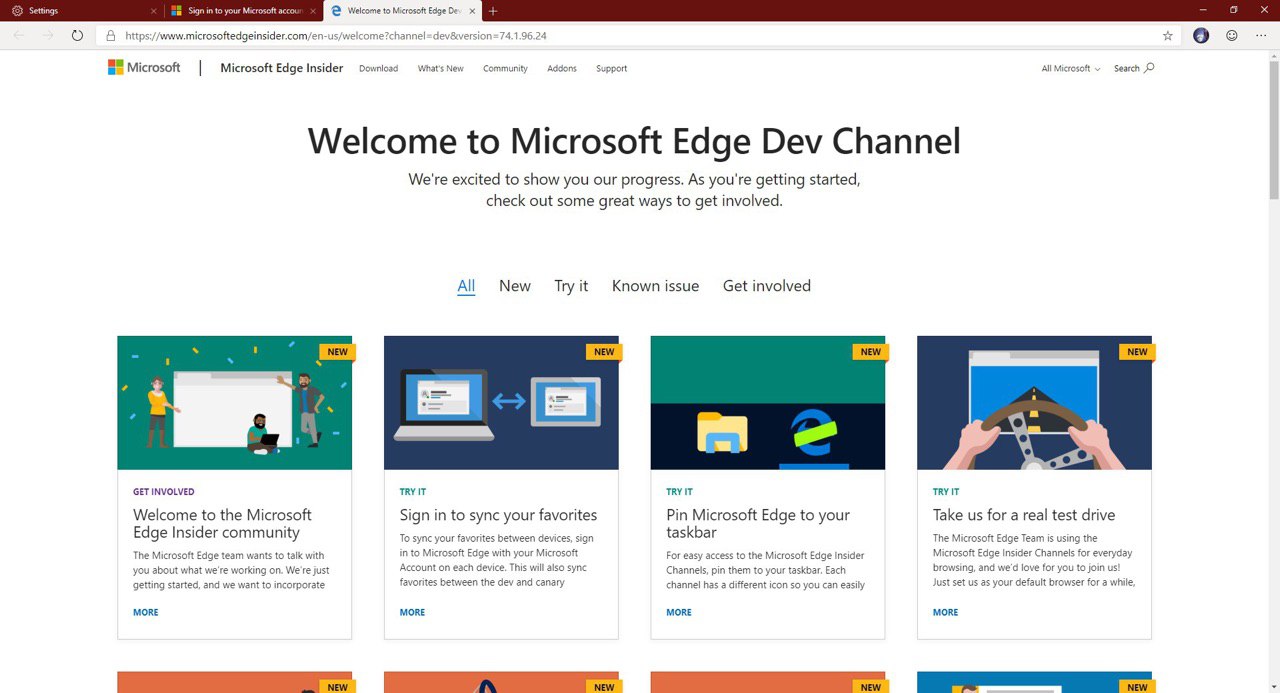Open 'Sign in to sync your favorites' heading
1280x693 pixels.
point(498,515)
